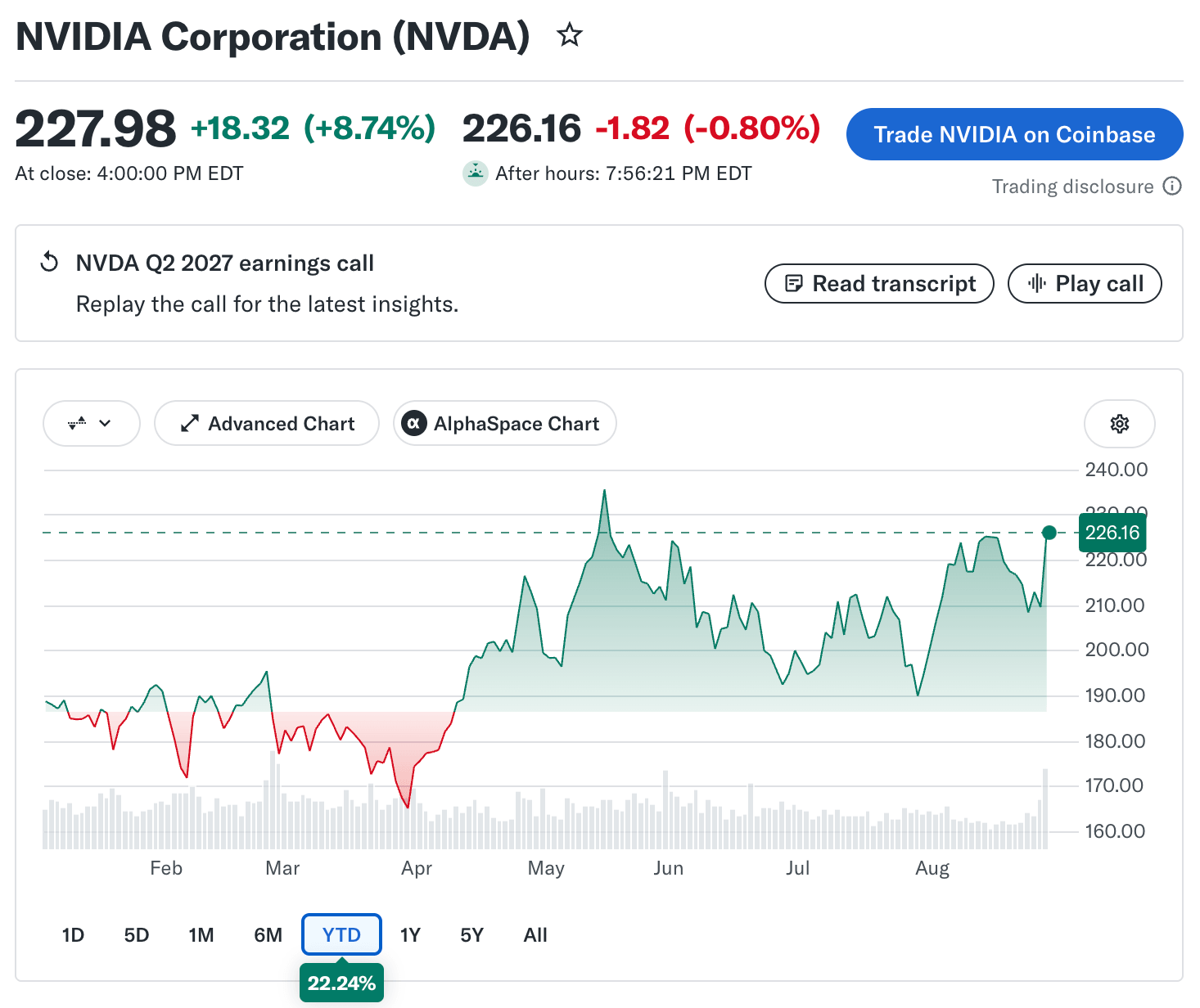This screenshot has height=1008, width=1200.
Task: Show the All time range
Action: click(535, 935)
